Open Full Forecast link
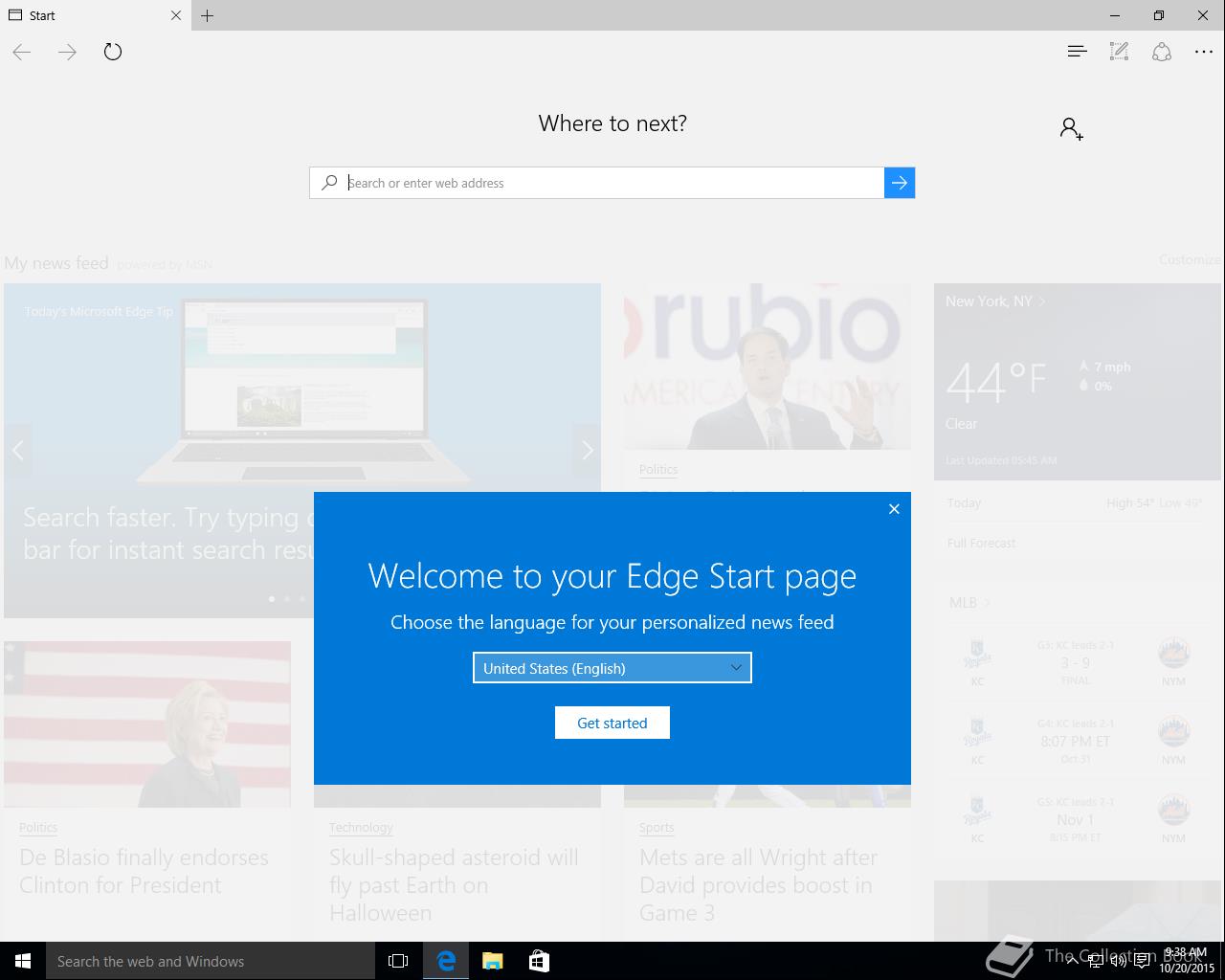The width and height of the screenshot is (1225, 980). [x=981, y=543]
